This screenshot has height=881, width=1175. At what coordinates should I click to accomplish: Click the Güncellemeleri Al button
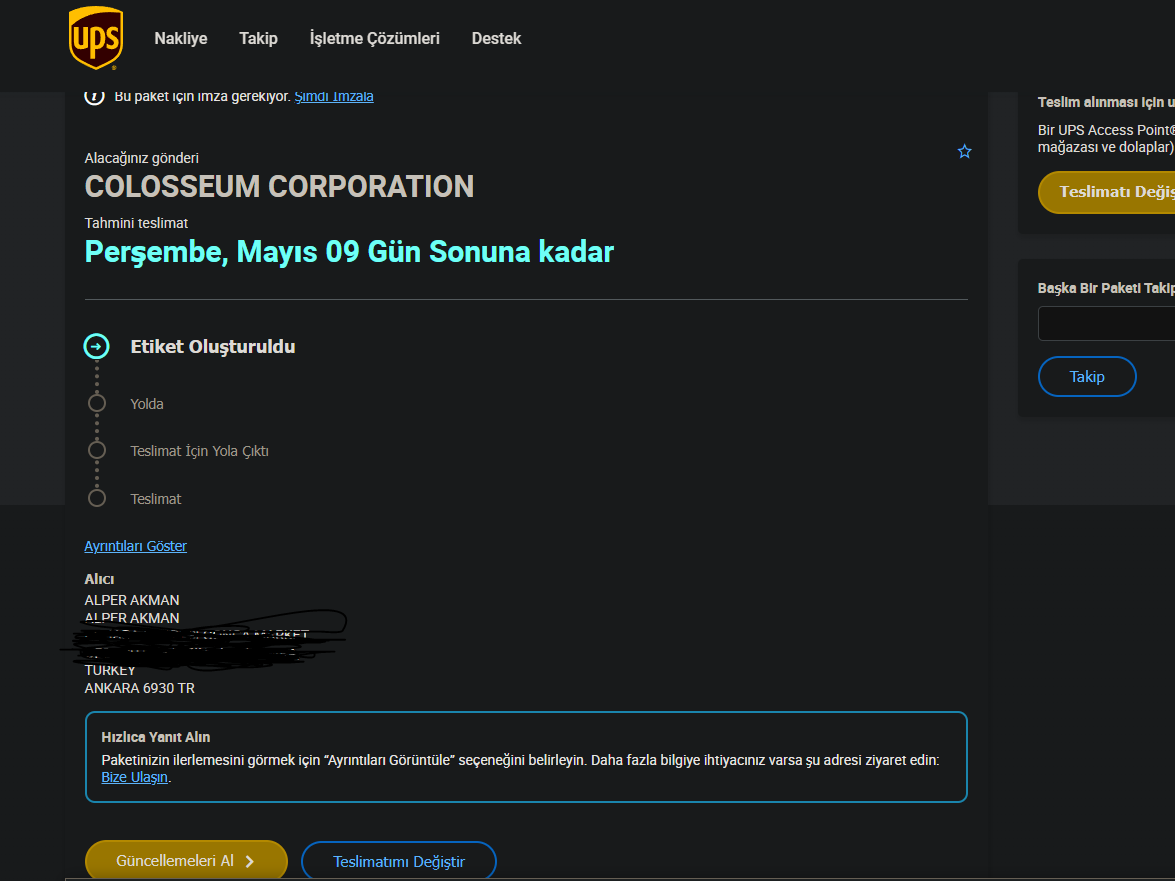tap(187, 861)
